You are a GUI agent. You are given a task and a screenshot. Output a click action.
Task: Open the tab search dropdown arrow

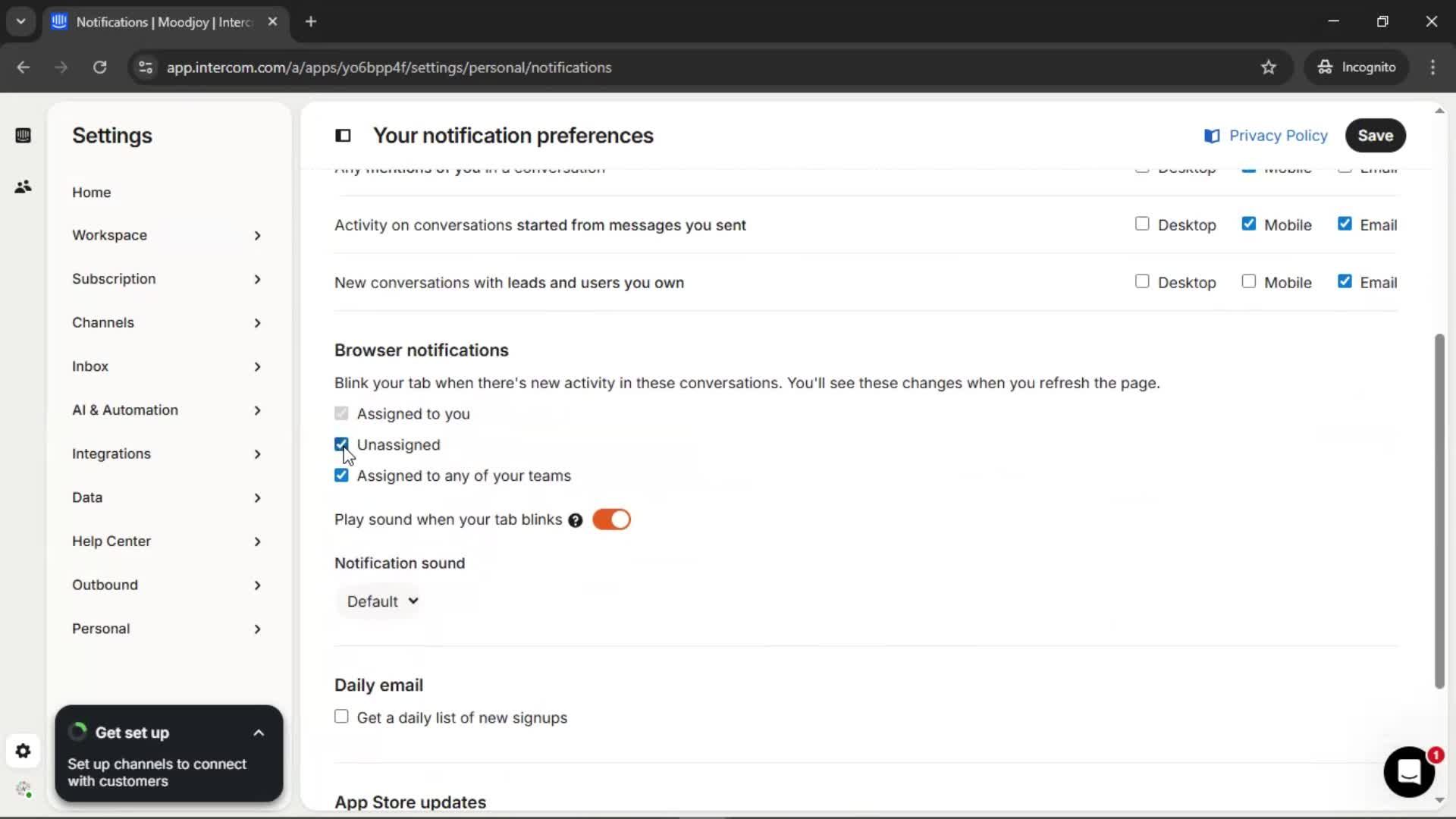click(x=20, y=22)
